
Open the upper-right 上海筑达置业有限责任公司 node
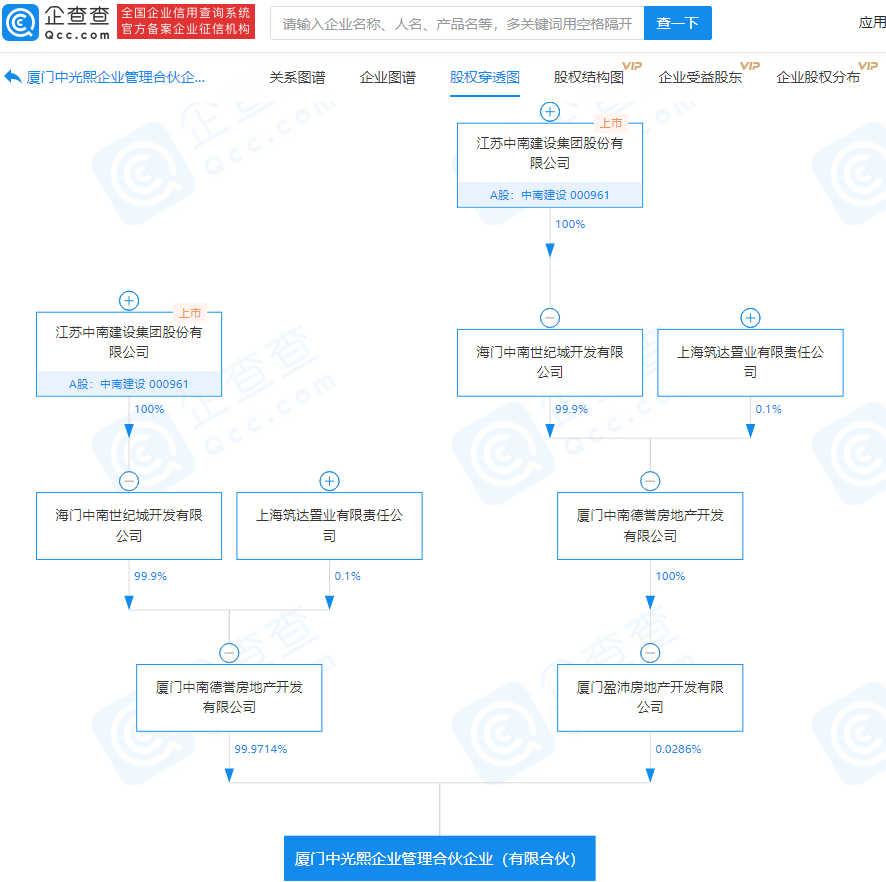pyautogui.click(x=750, y=363)
